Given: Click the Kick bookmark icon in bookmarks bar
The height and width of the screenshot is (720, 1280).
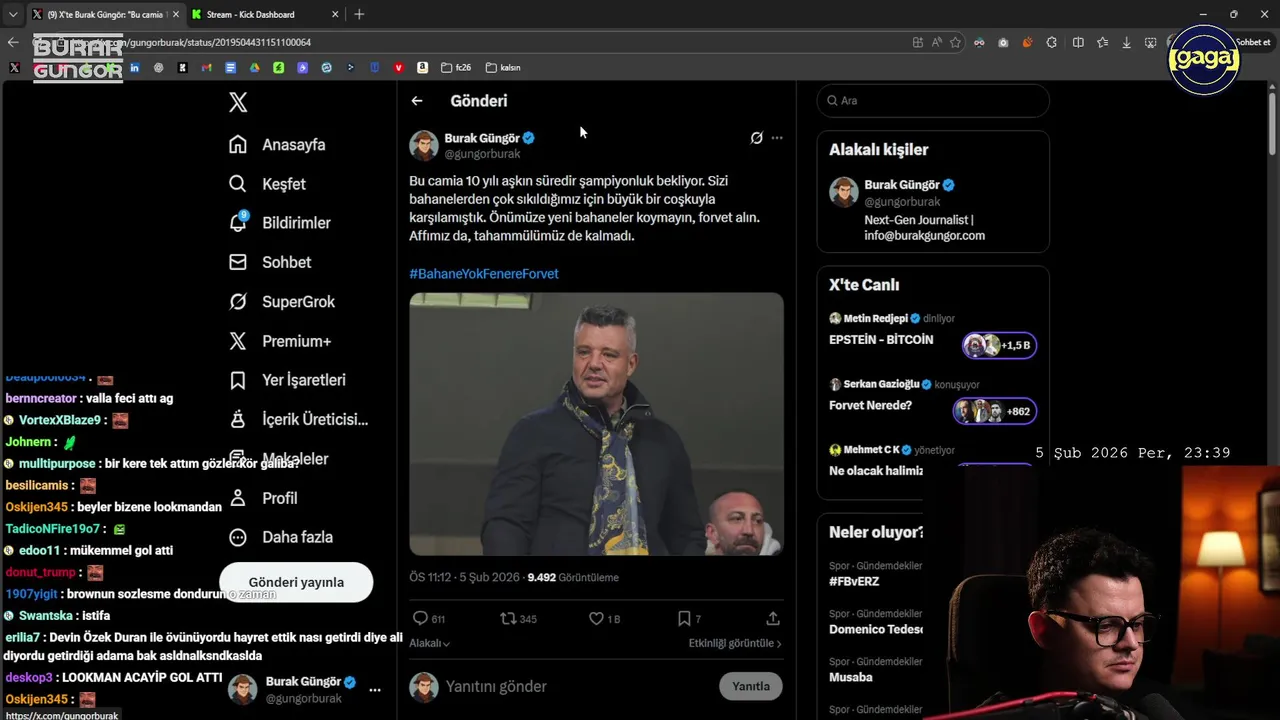Looking at the screenshot, I should (x=182, y=68).
